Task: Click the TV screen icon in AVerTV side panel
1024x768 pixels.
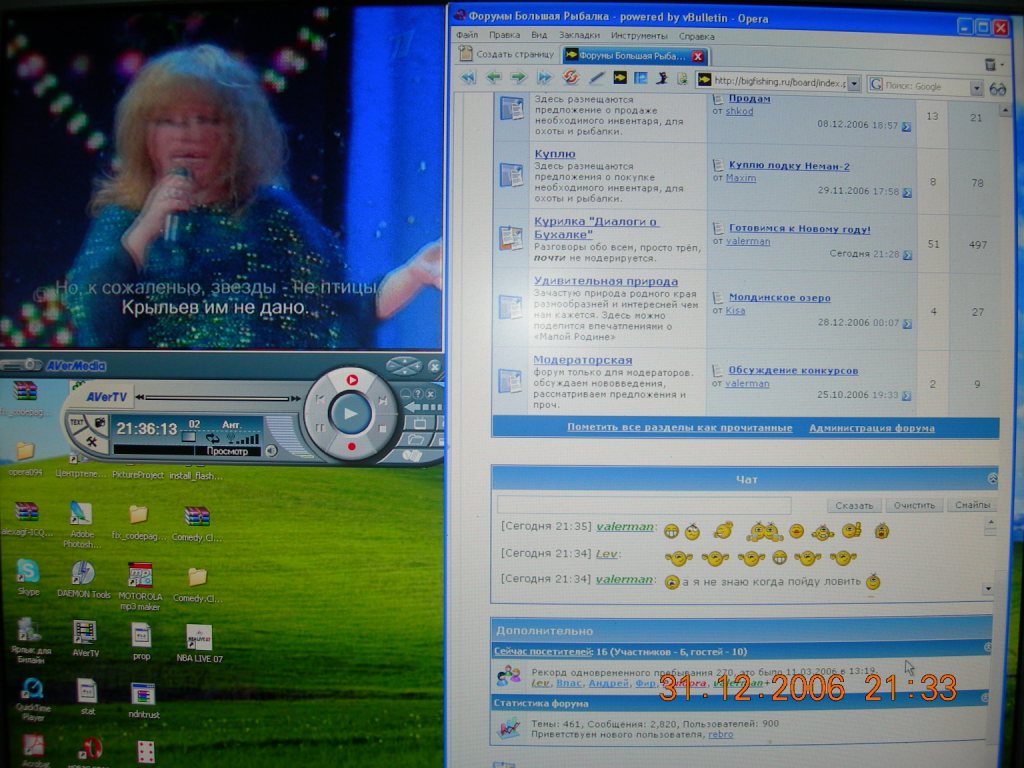Action: tap(420, 424)
